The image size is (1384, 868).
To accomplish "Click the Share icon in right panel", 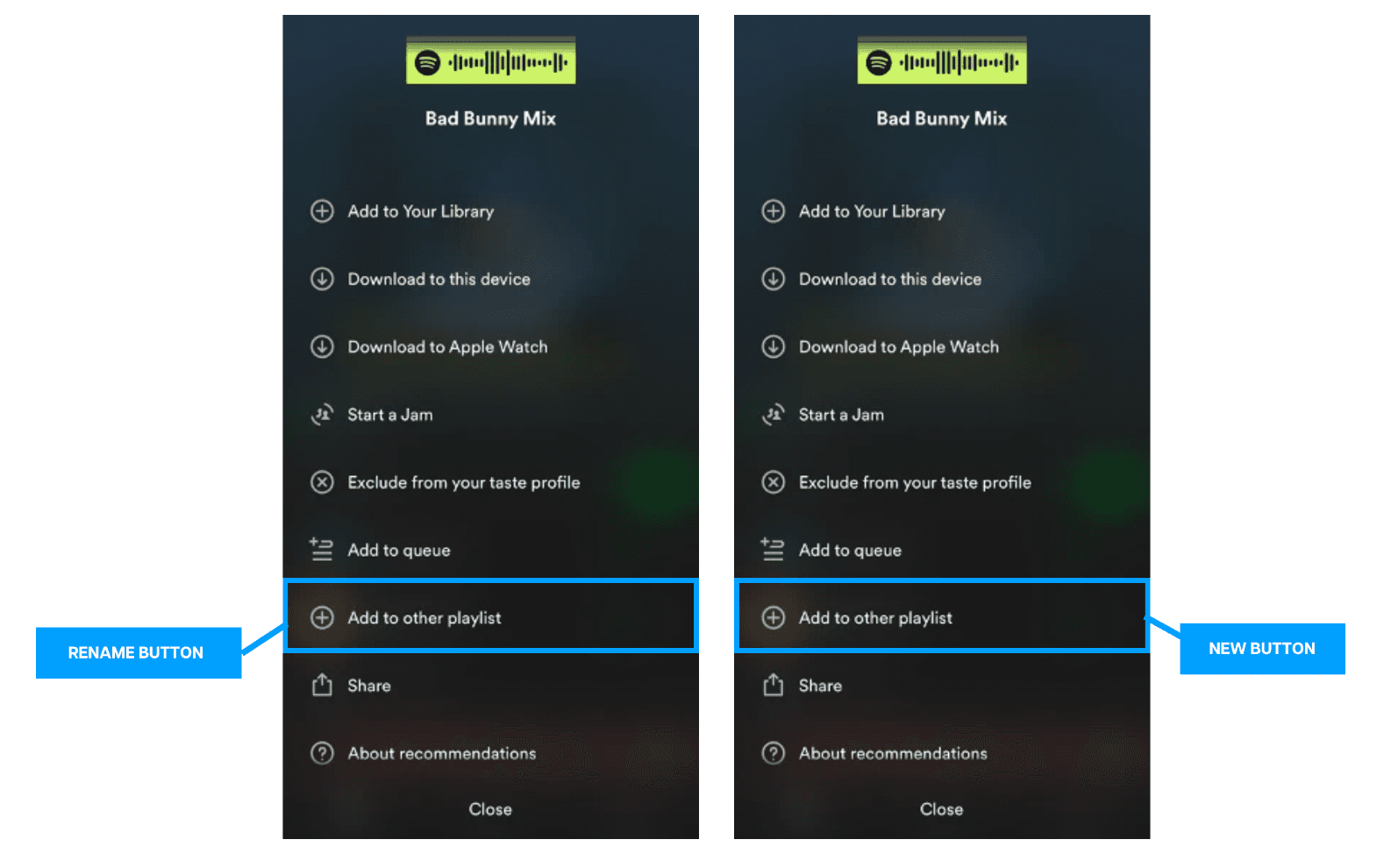I will point(773,685).
